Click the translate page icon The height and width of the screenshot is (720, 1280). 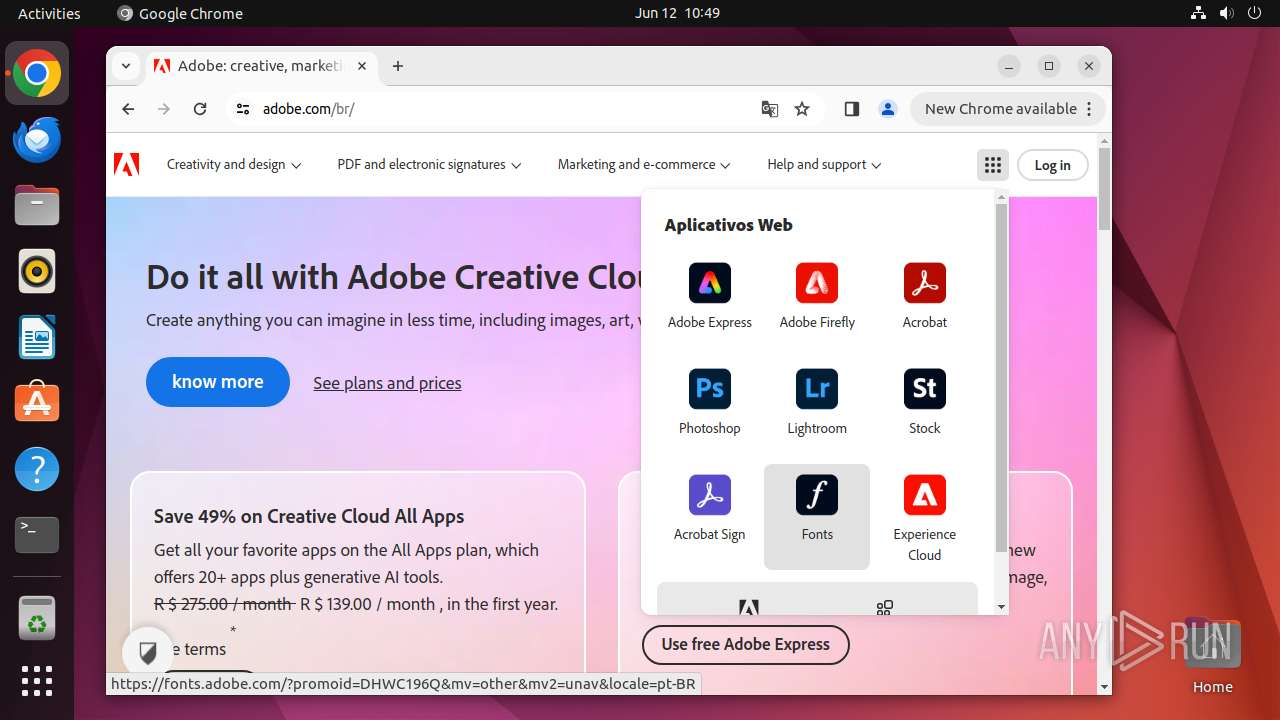point(770,109)
